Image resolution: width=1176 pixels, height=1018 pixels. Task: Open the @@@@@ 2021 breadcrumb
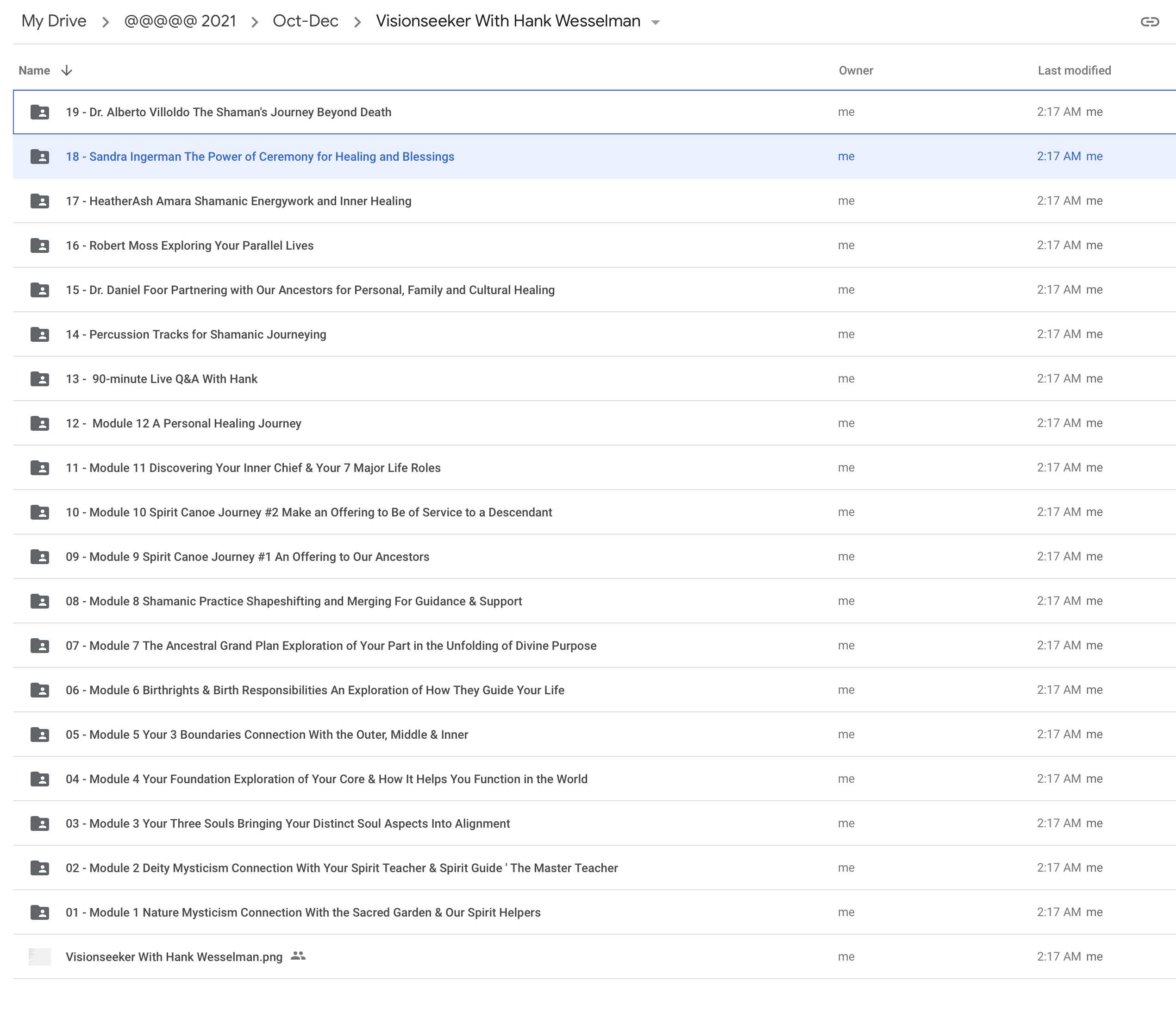[180, 21]
